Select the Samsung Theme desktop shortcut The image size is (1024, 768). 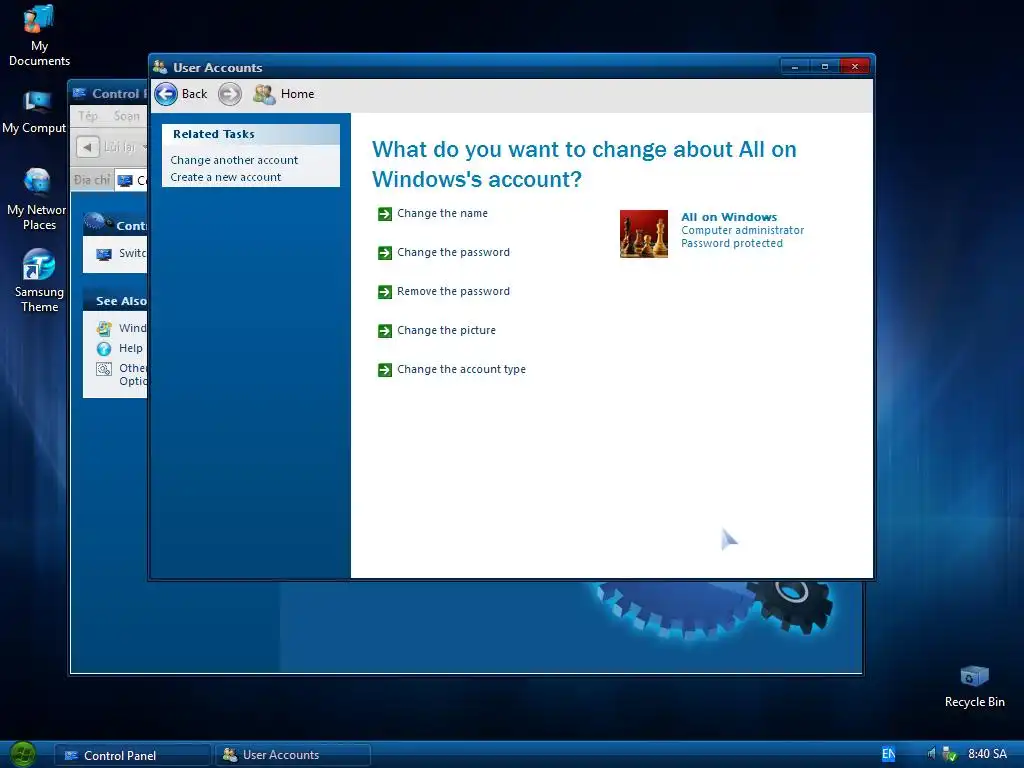(x=39, y=281)
